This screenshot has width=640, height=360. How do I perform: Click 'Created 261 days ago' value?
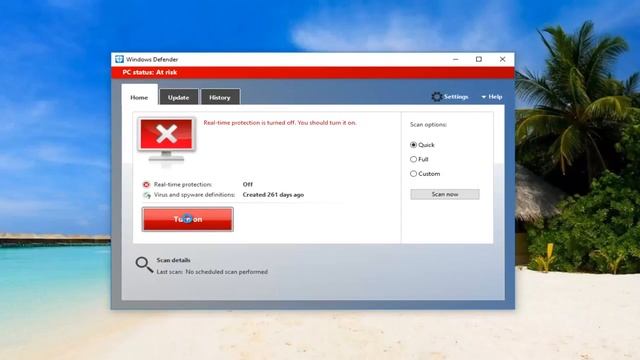coord(273,195)
